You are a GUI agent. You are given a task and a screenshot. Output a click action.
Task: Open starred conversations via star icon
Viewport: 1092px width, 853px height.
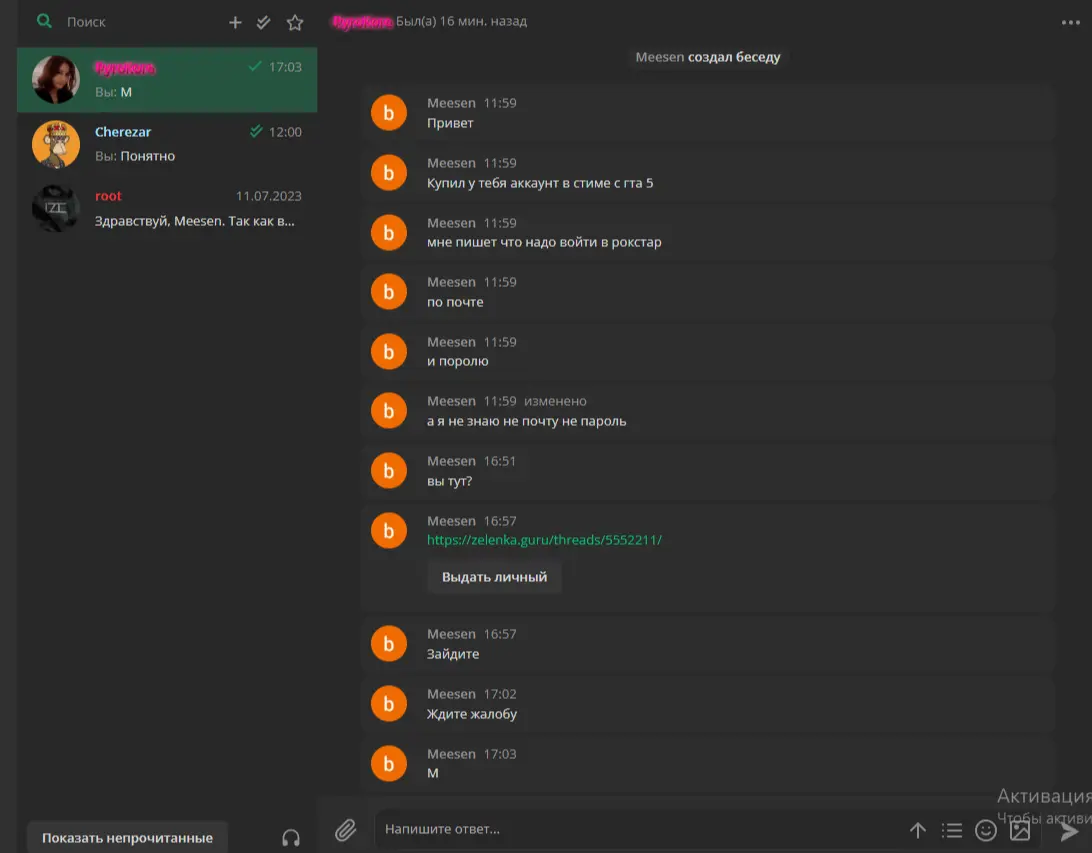coord(294,22)
